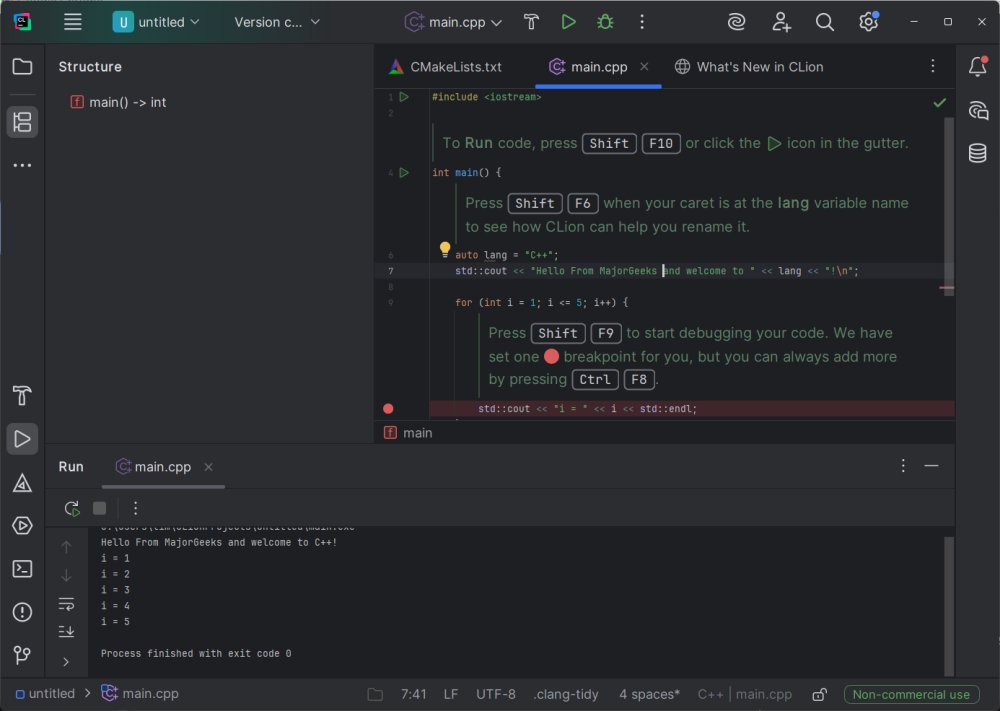The height and width of the screenshot is (711, 1000).
Task: Click the Build hammer icon in toolbar
Action: click(531, 22)
